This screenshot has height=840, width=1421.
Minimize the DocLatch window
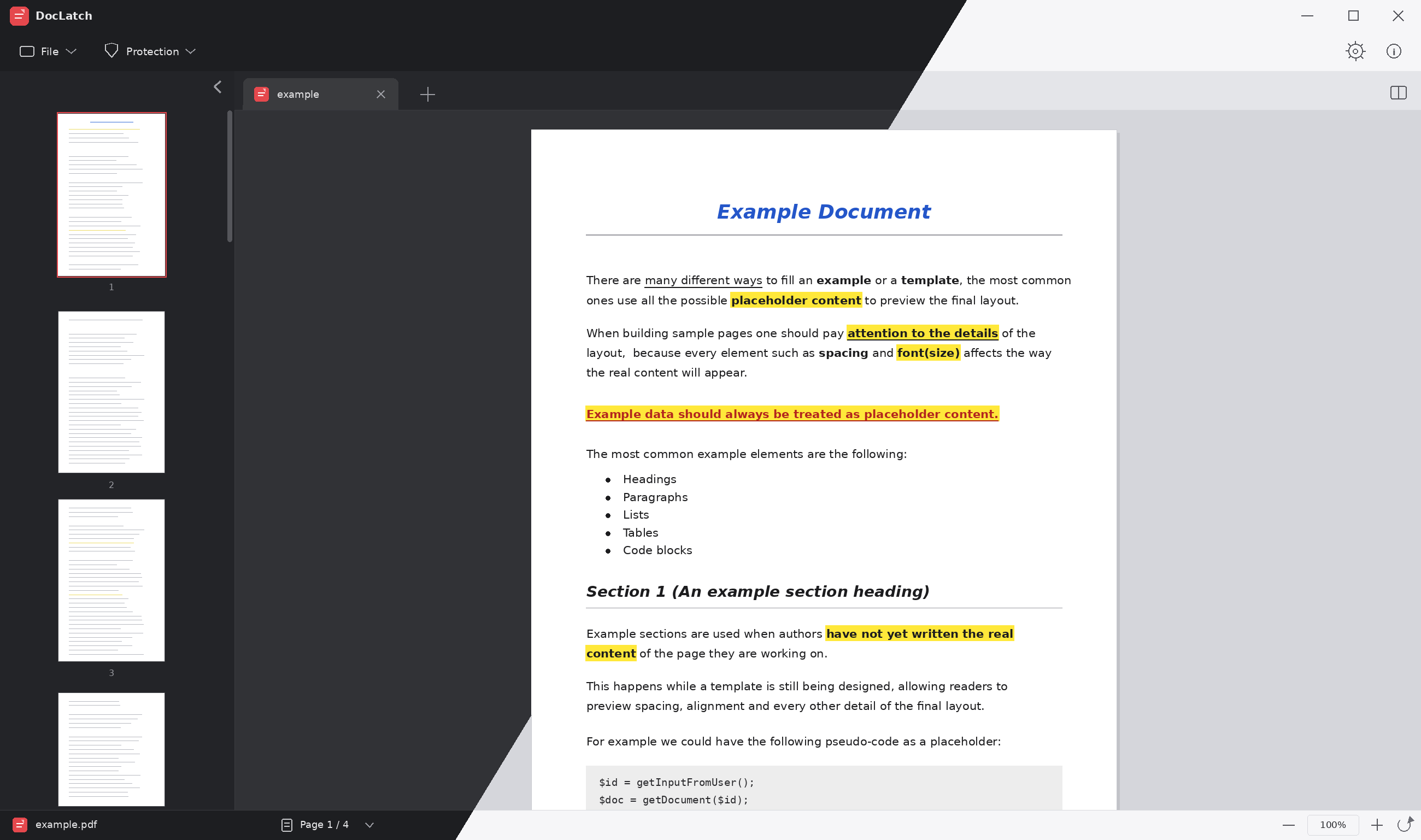pos(1307,16)
